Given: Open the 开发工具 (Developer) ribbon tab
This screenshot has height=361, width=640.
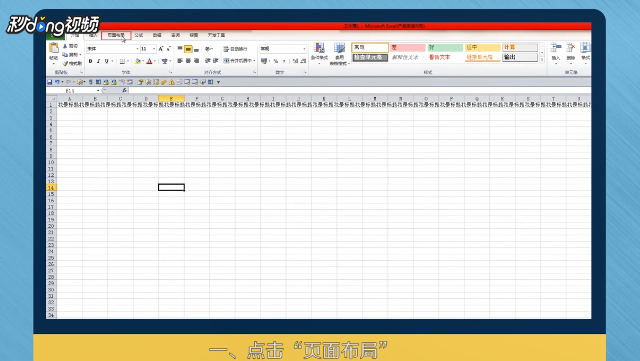Looking at the screenshot, I should tap(216, 35).
